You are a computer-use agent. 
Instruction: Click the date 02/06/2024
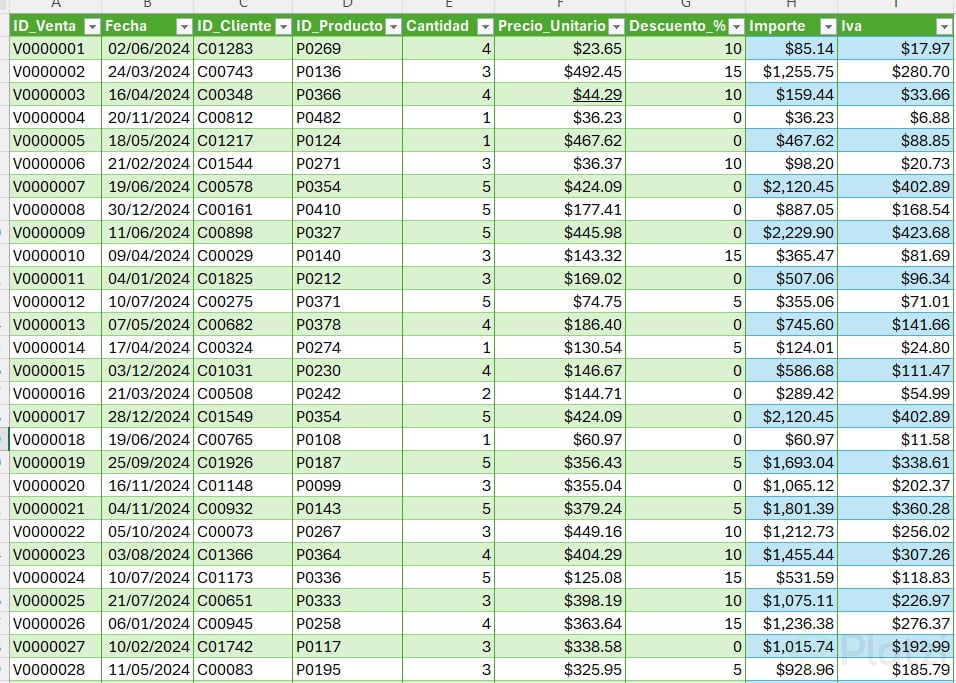point(149,49)
